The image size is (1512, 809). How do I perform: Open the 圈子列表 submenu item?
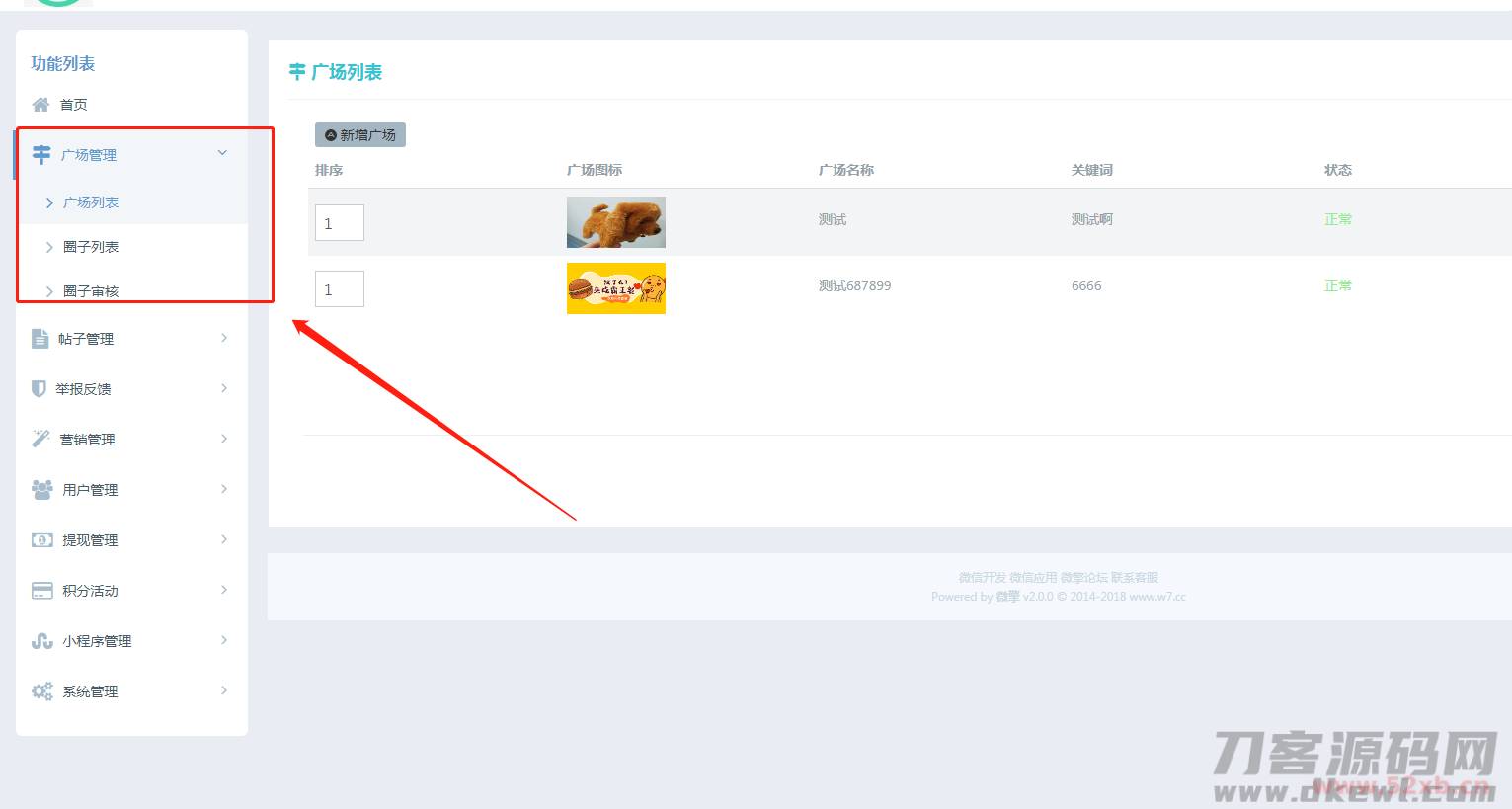pos(91,247)
